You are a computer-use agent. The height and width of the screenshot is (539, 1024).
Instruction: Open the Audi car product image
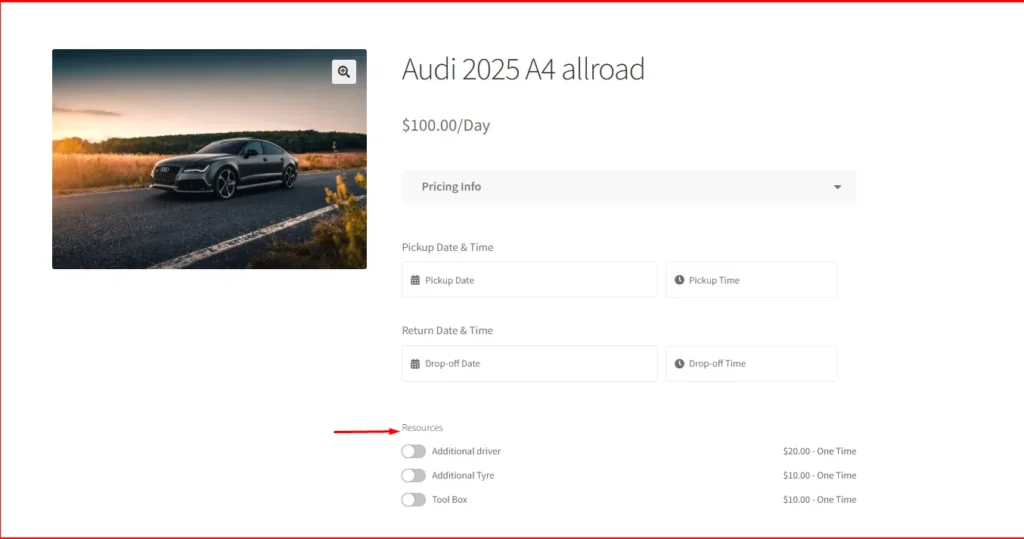coord(210,159)
